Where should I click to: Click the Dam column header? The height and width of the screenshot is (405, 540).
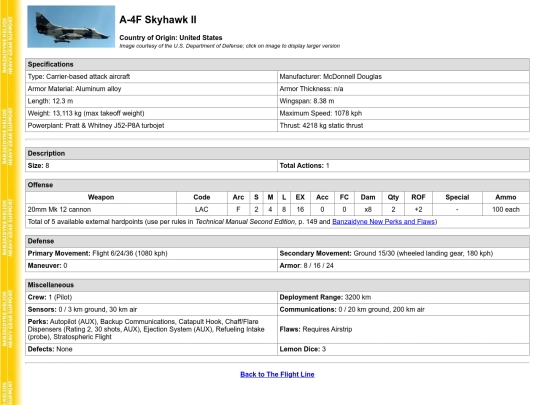click(x=368, y=197)
